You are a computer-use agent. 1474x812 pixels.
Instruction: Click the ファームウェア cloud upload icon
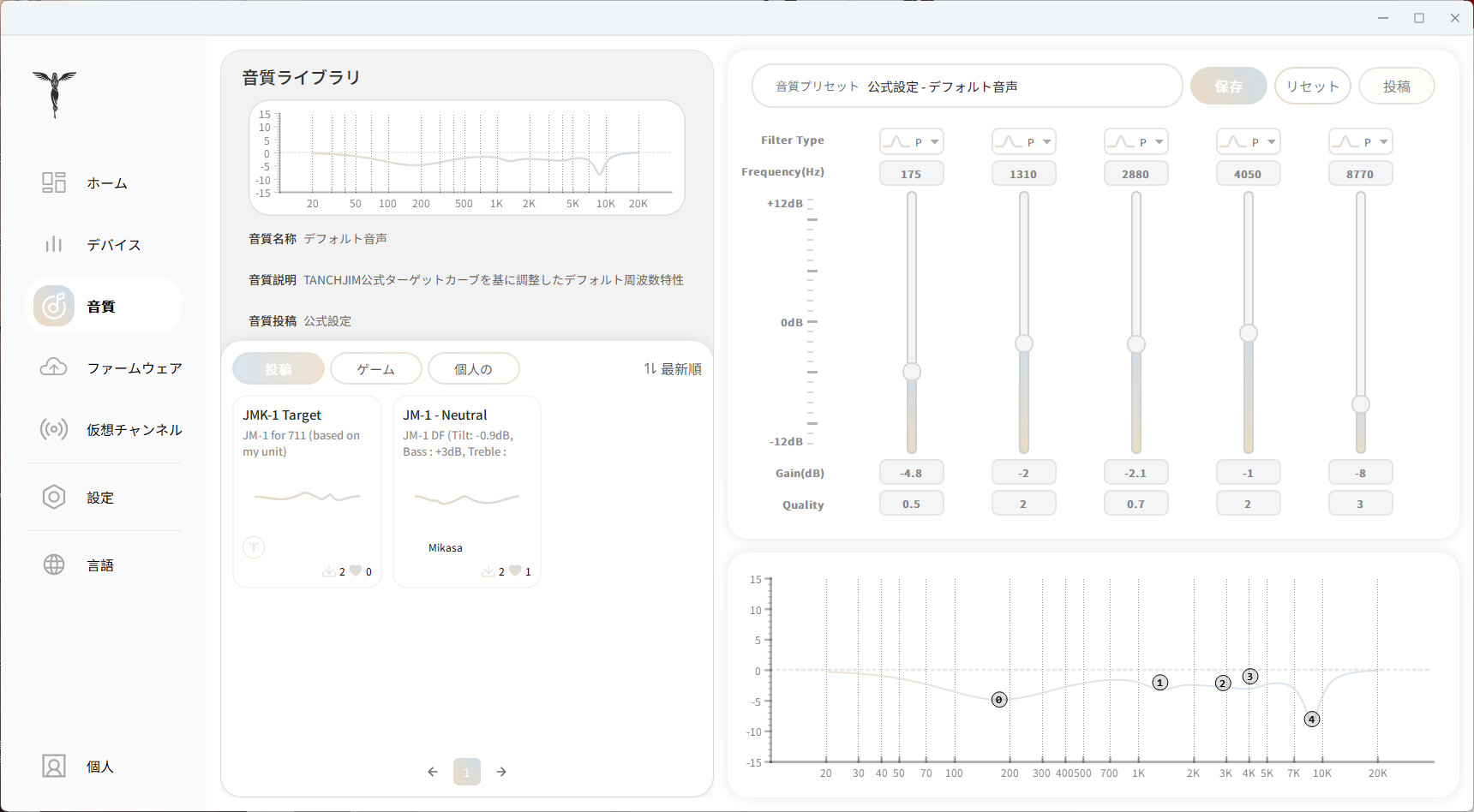(54, 367)
